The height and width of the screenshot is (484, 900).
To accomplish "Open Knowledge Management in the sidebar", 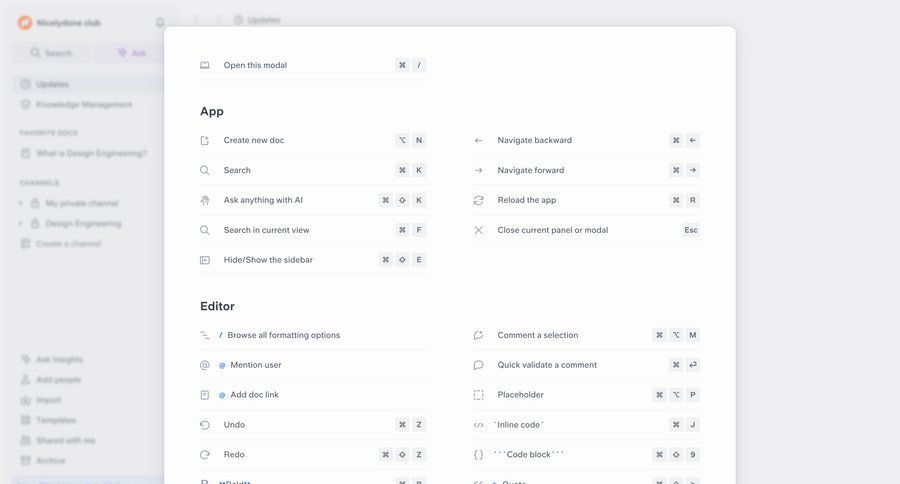I will pos(84,104).
